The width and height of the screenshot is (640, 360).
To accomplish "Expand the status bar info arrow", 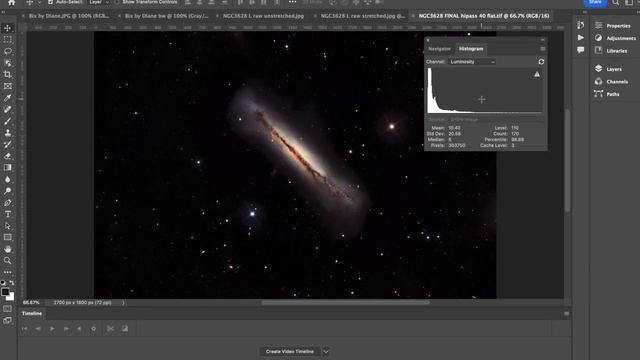I will coord(123,303).
